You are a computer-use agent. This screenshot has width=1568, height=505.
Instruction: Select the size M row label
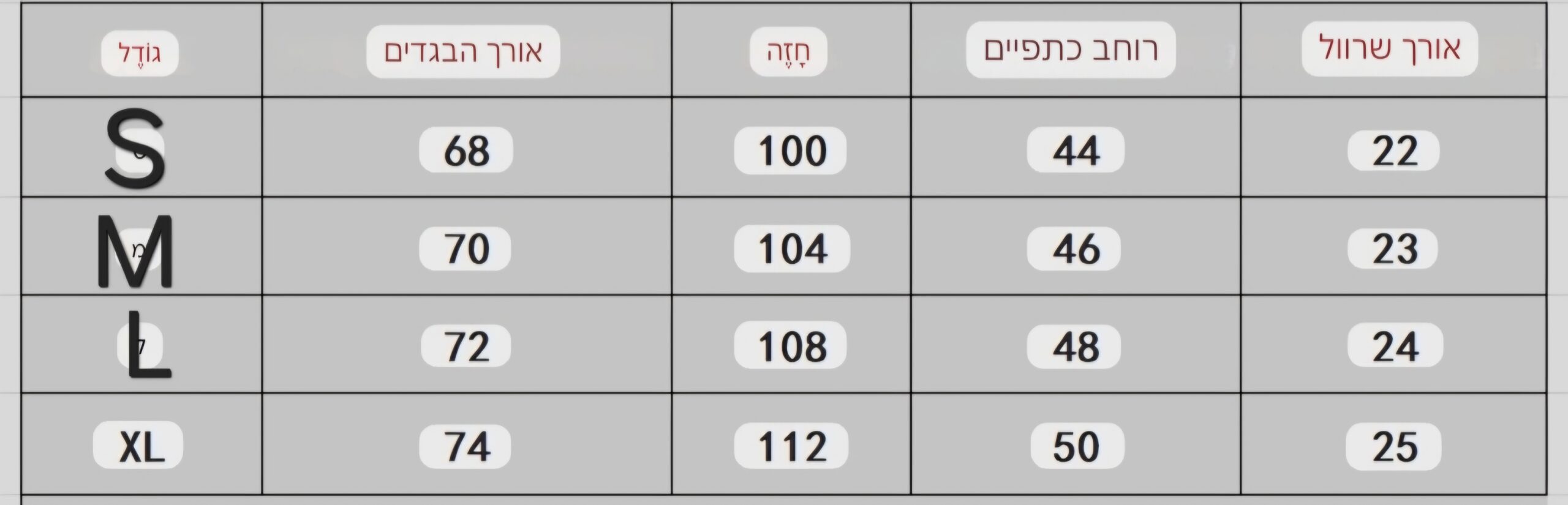coord(135,252)
